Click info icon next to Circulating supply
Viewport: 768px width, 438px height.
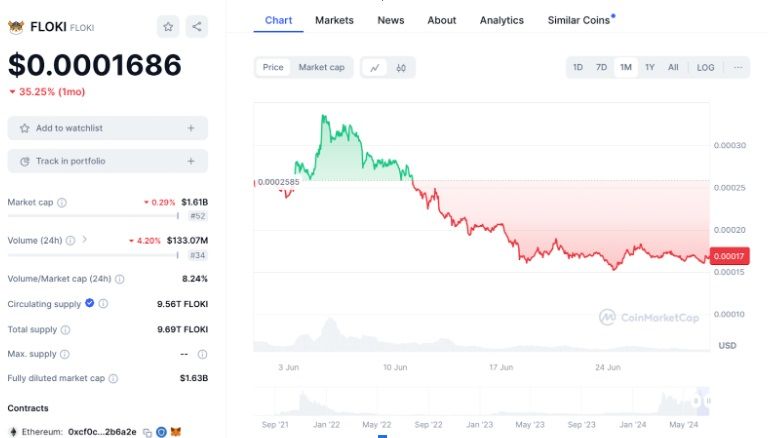click(103, 304)
